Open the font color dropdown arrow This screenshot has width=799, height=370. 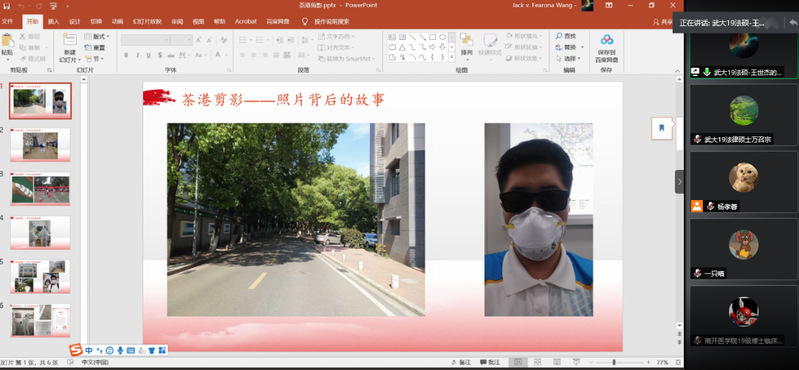226,55
